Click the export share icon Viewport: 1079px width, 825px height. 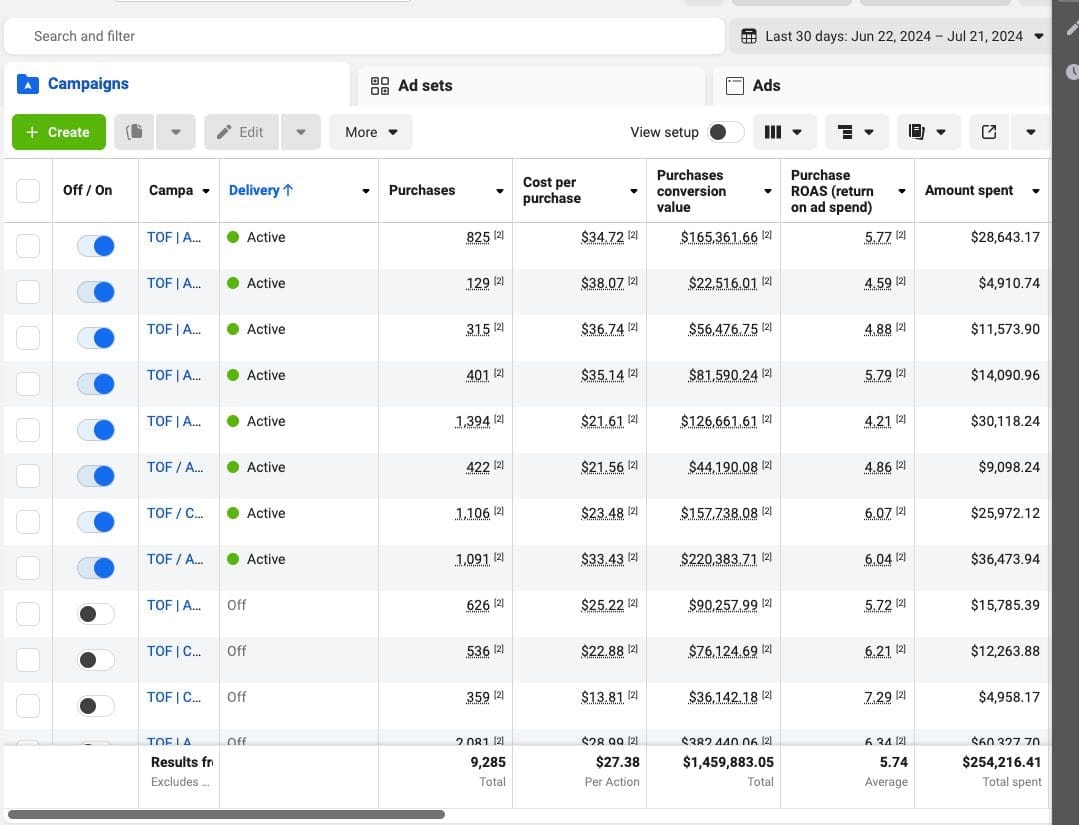click(989, 132)
